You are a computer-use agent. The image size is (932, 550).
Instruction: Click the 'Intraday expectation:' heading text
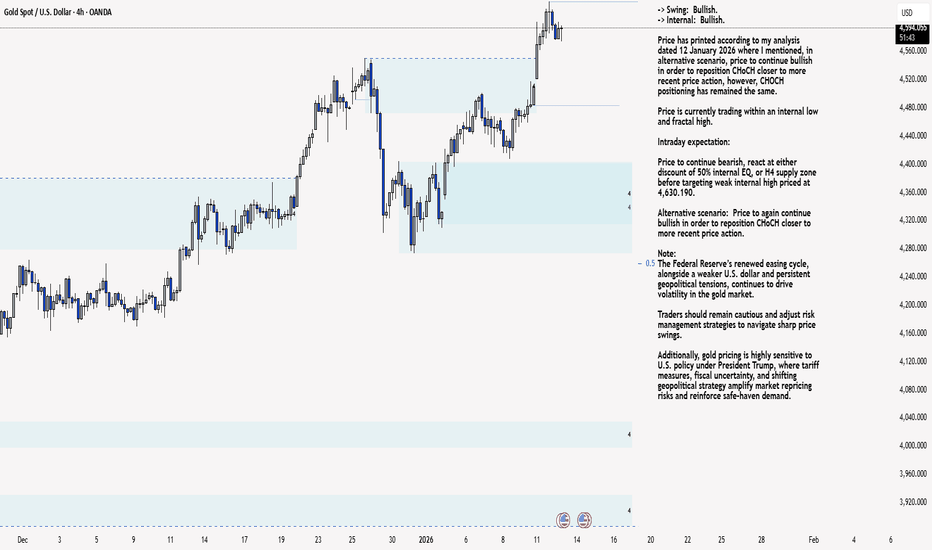pyautogui.click(x=694, y=142)
